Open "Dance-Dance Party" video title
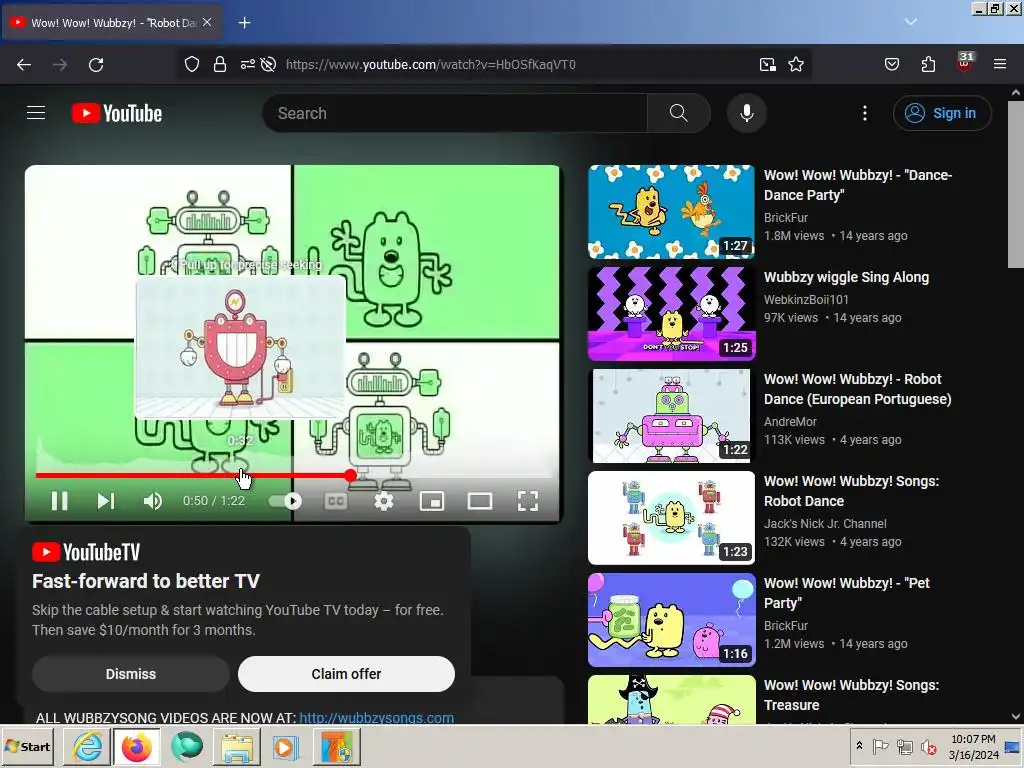This screenshot has height=768, width=1024. click(857, 185)
